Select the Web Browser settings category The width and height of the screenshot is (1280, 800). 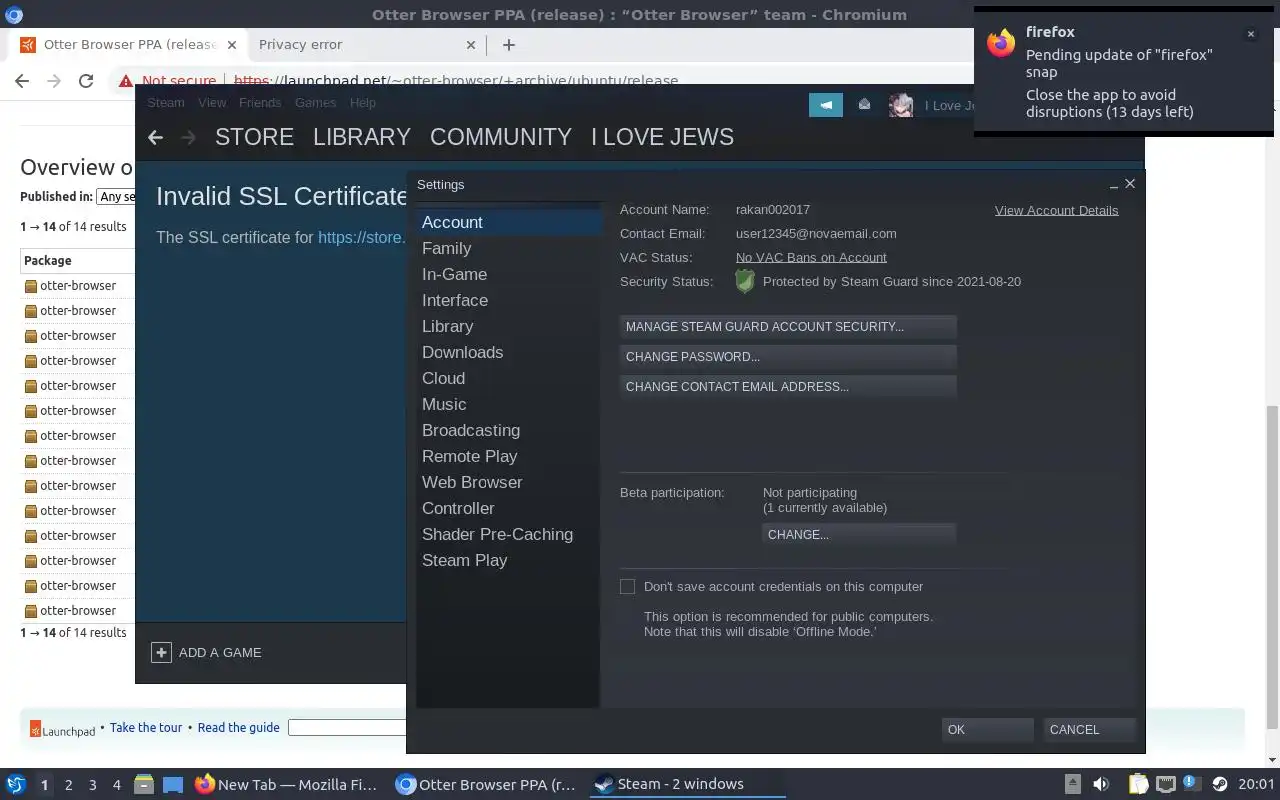click(x=509, y=482)
